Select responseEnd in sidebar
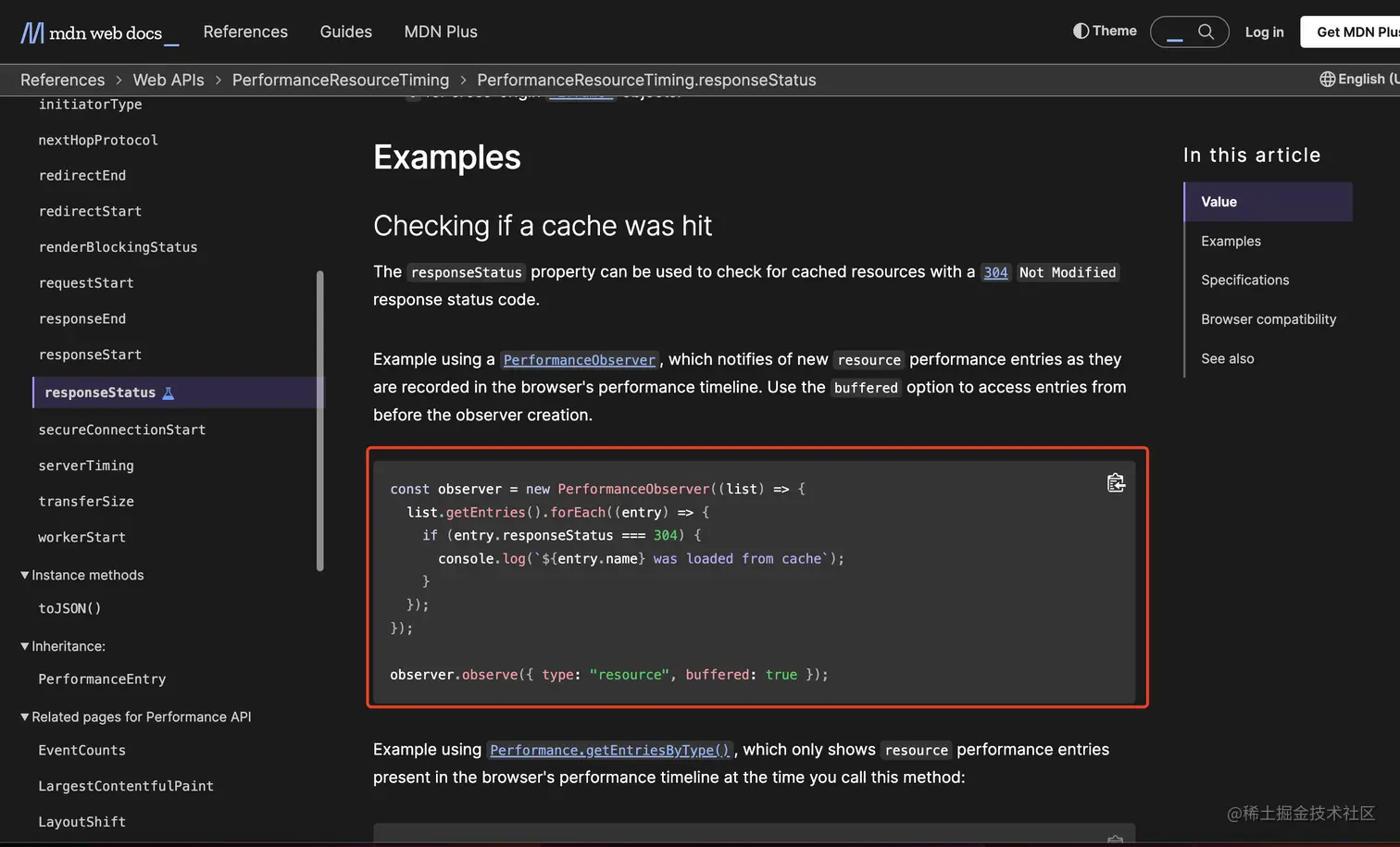The height and width of the screenshot is (847, 1400). click(x=82, y=318)
